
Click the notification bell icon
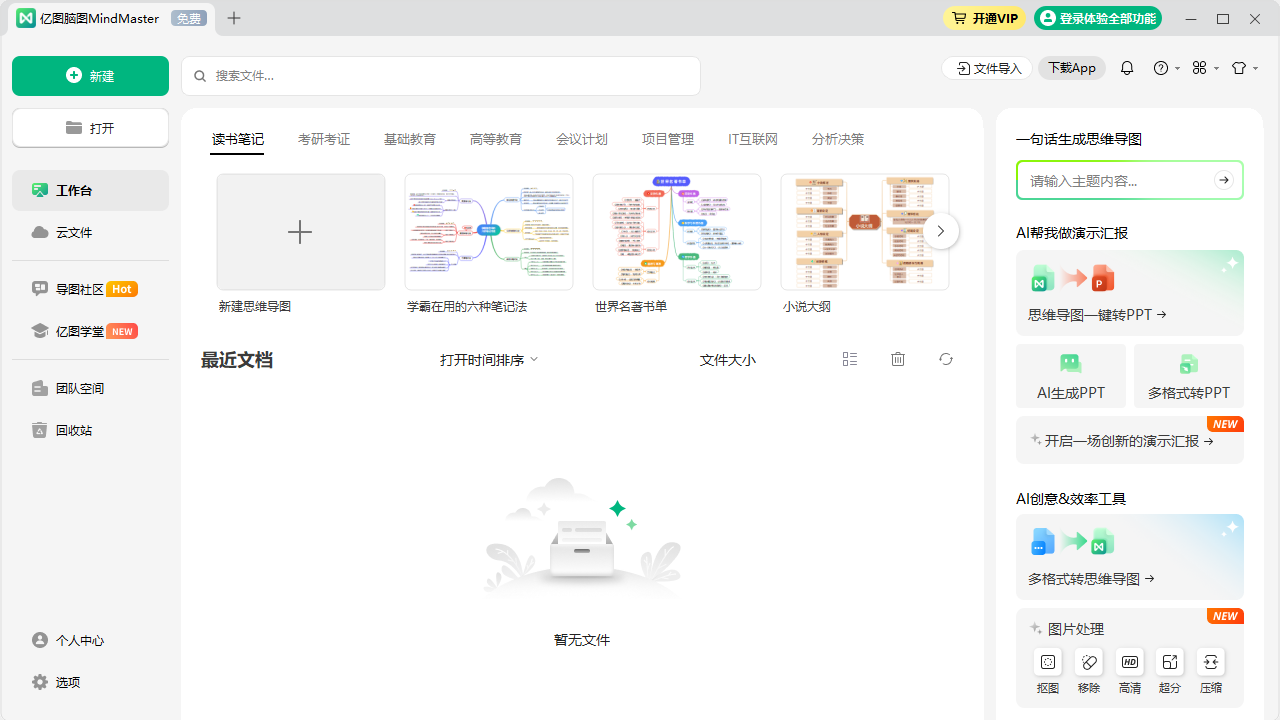(1127, 68)
